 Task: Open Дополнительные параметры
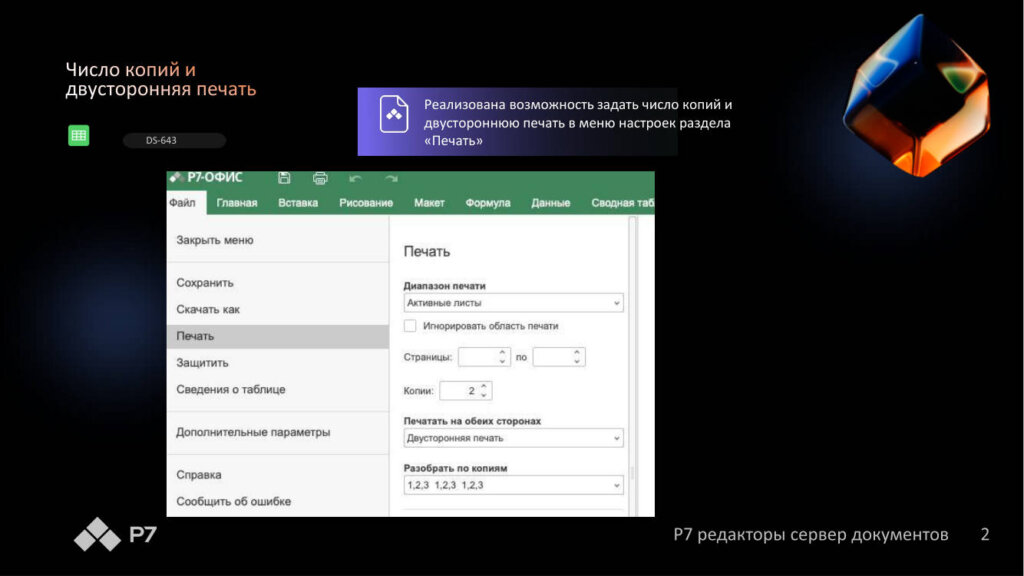point(253,432)
